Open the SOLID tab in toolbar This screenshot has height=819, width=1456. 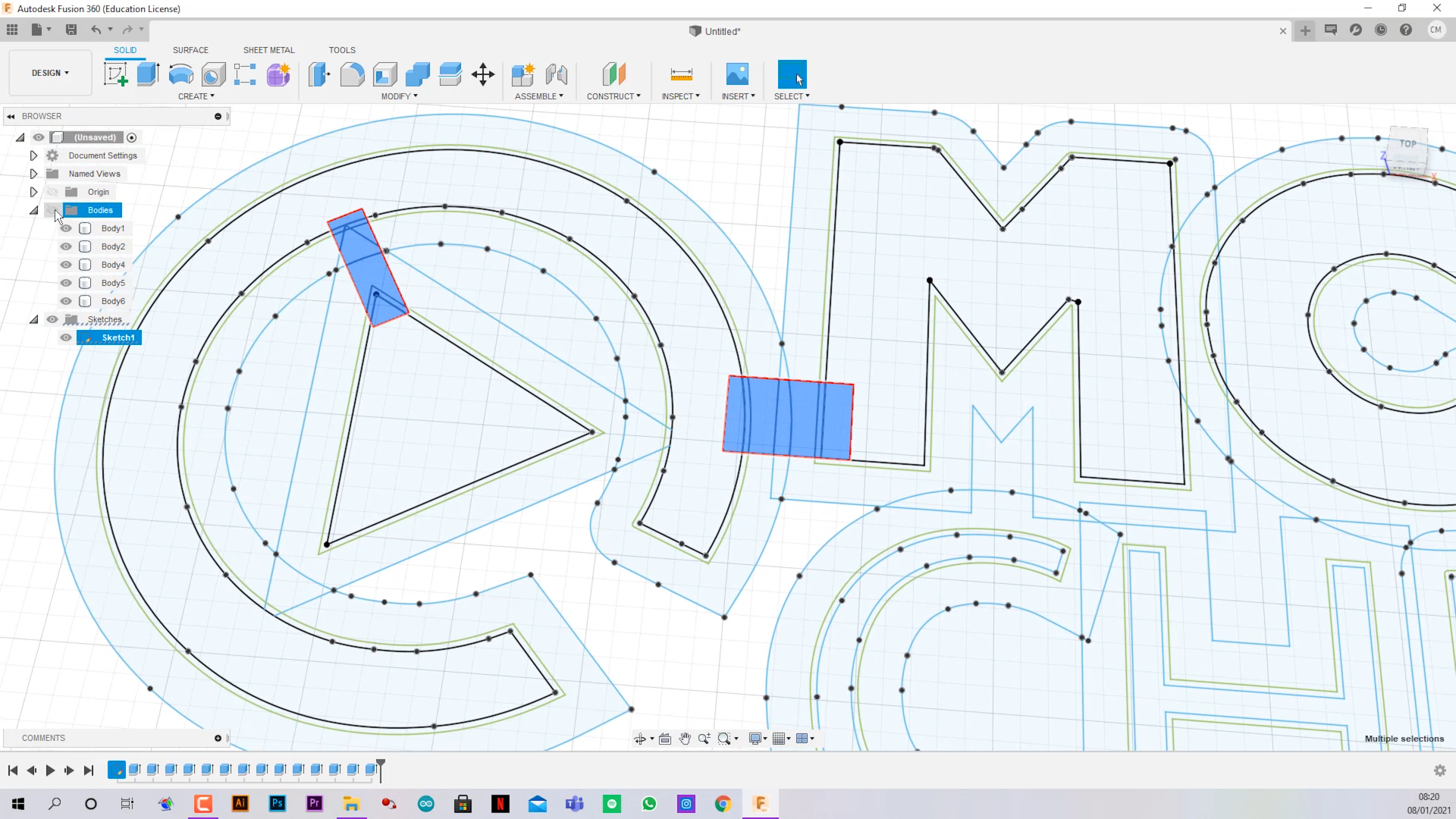point(124,49)
